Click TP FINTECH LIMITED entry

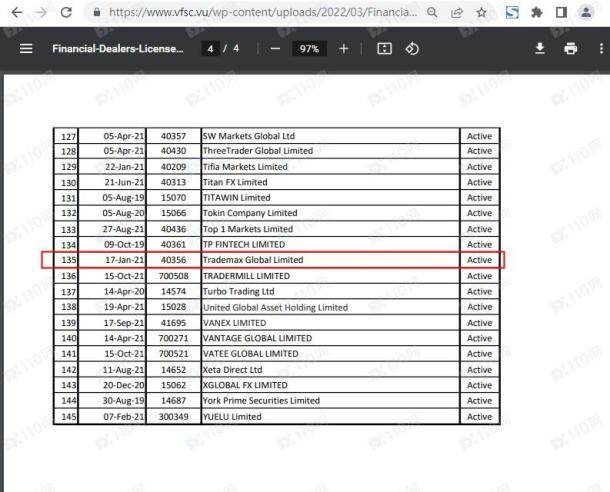244,245
